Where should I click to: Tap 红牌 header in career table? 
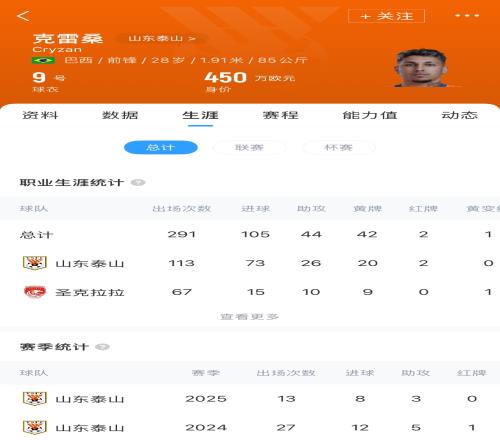(x=423, y=209)
